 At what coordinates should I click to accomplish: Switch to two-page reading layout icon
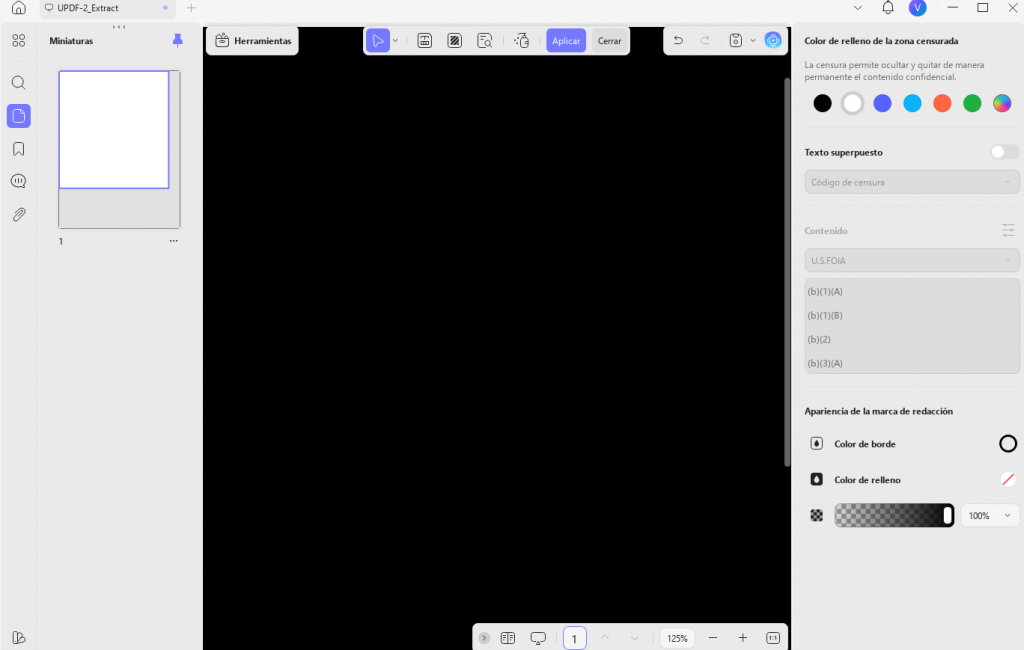coord(507,638)
